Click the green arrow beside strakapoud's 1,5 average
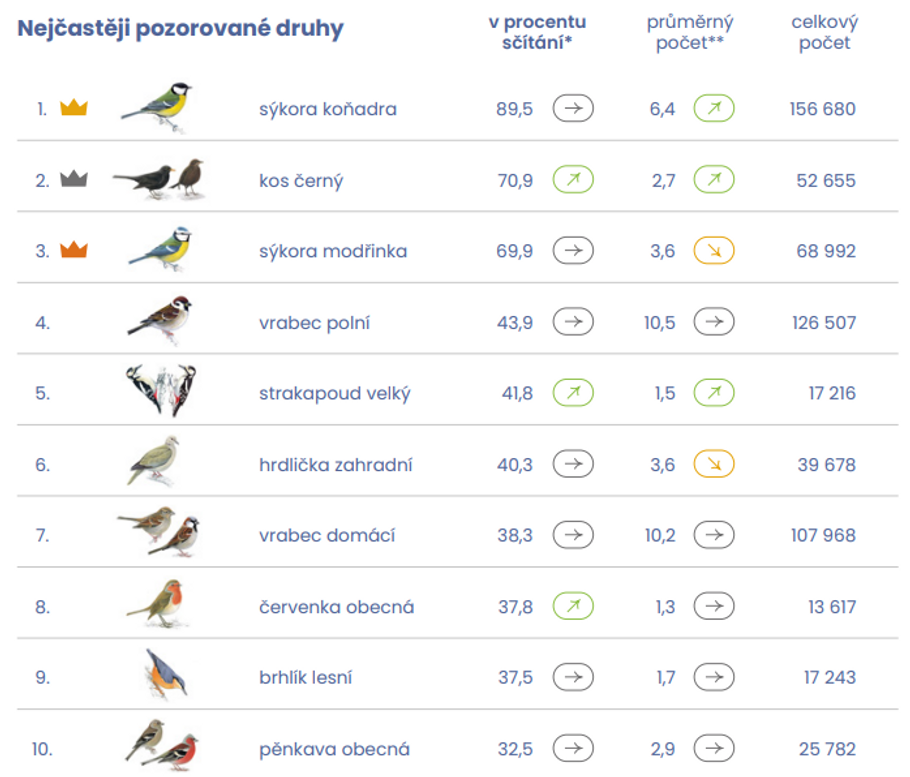 point(714,393)
